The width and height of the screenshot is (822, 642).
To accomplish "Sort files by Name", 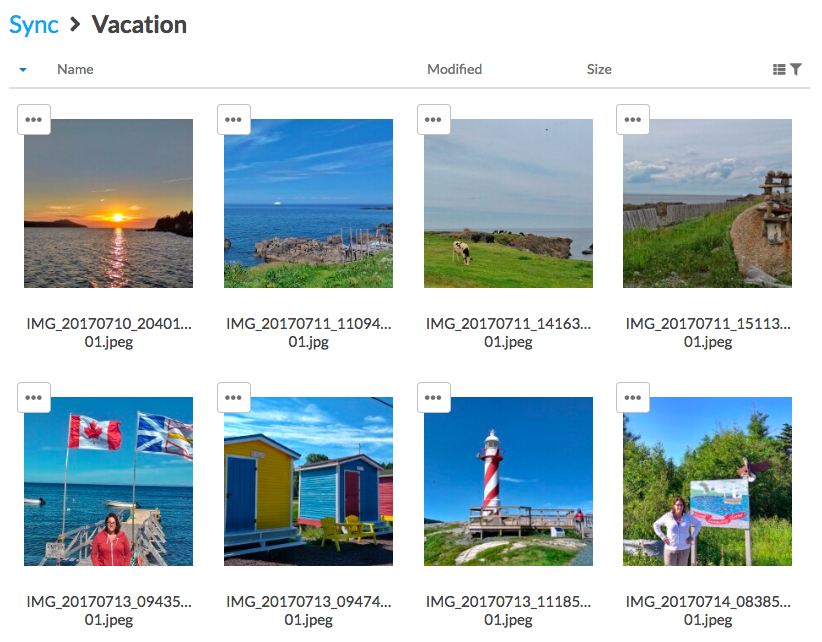I will tap(77, 69).
